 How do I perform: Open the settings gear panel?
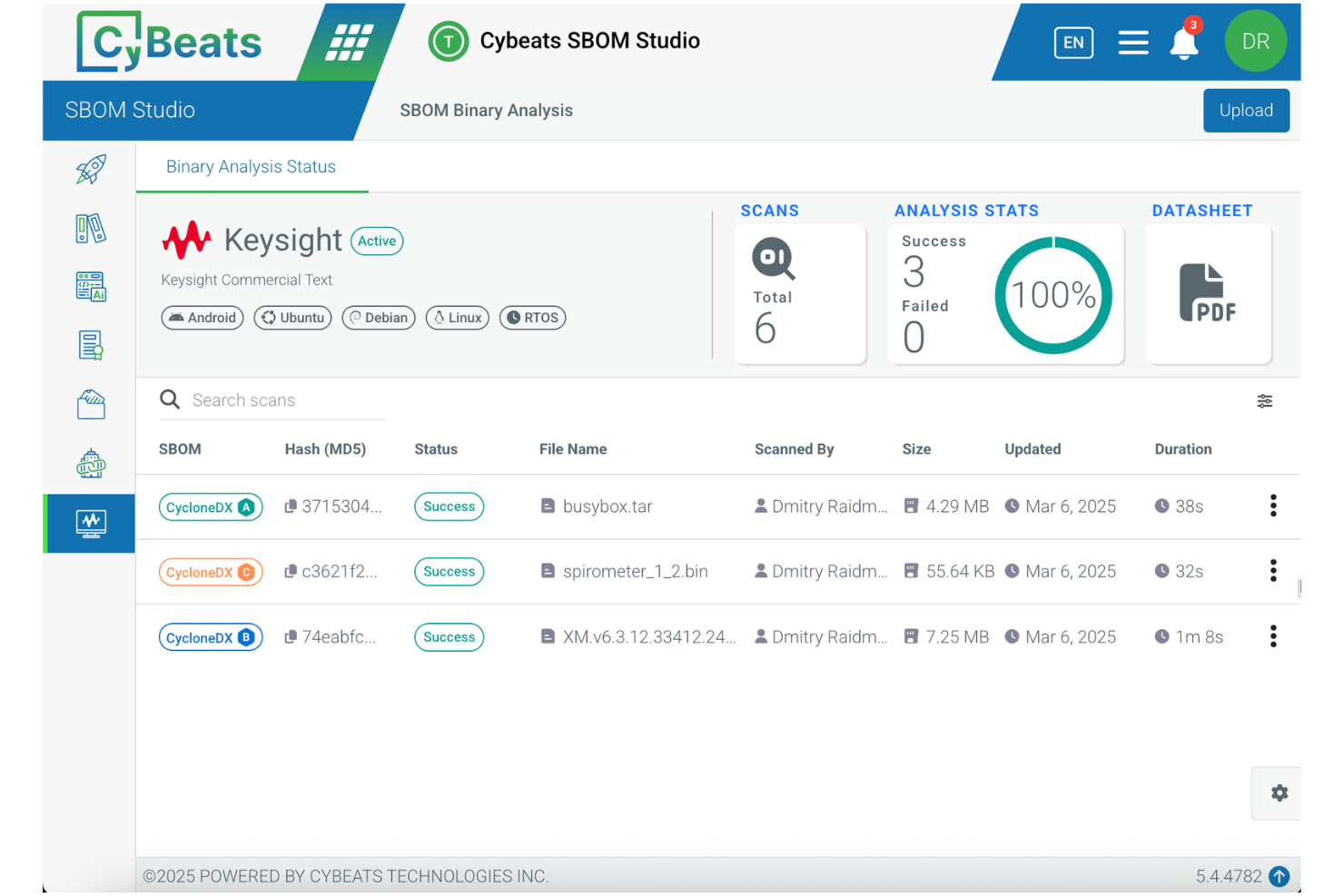[1279, 793]
